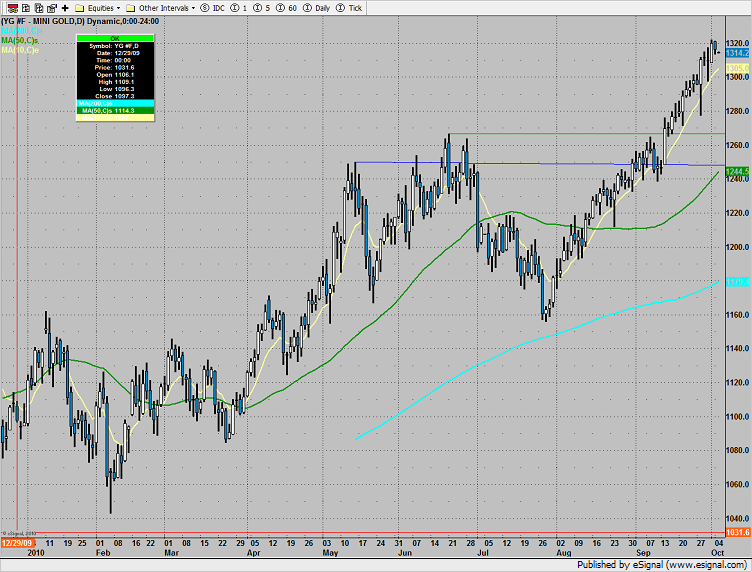Switch to Daily interval
Viewport: 752px width, 572px height.
[x=317, y=8]
